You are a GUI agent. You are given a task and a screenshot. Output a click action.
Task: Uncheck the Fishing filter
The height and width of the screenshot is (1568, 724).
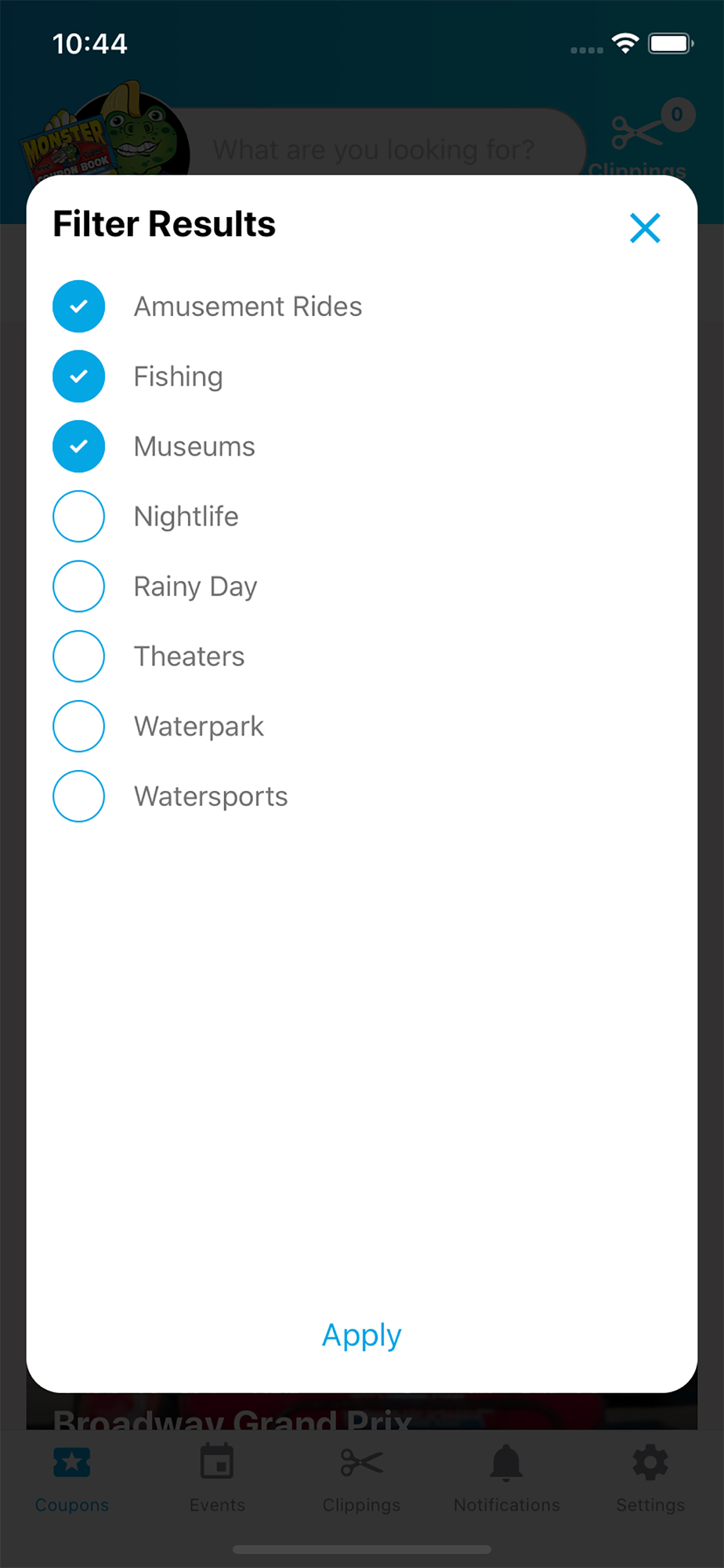tap(79, 376)
